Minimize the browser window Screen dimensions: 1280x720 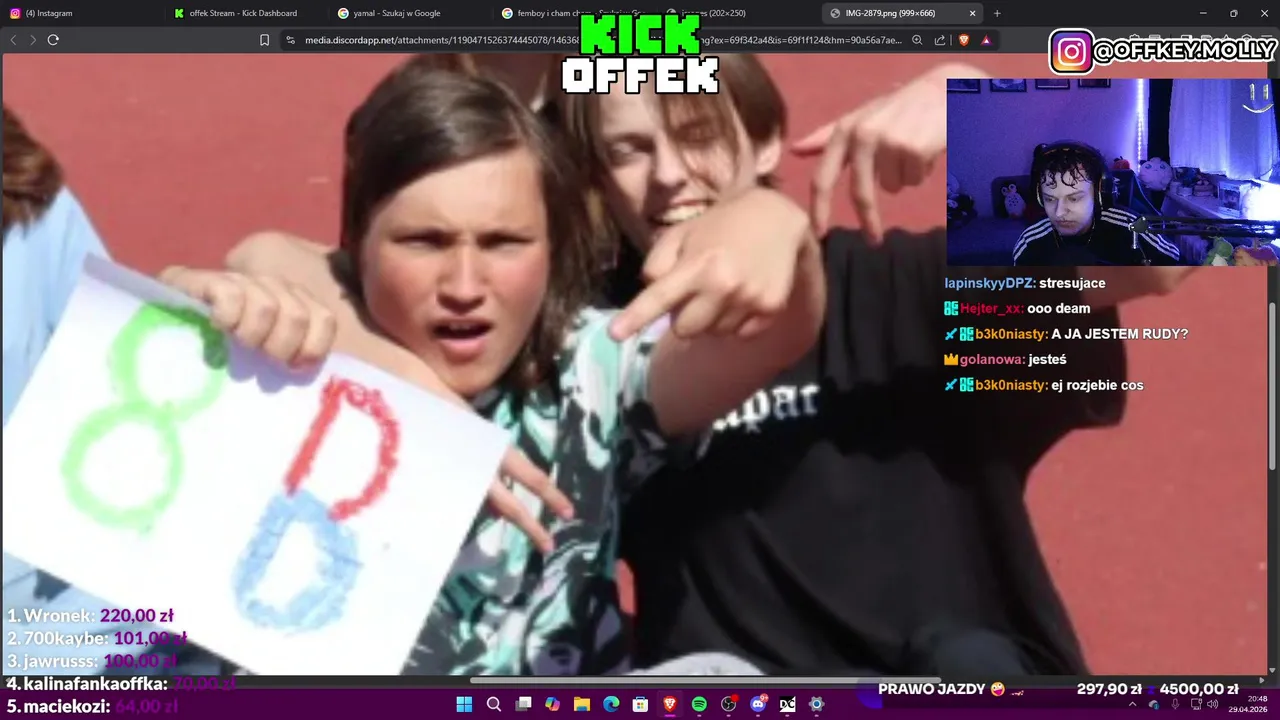(x=1203, y=13)
